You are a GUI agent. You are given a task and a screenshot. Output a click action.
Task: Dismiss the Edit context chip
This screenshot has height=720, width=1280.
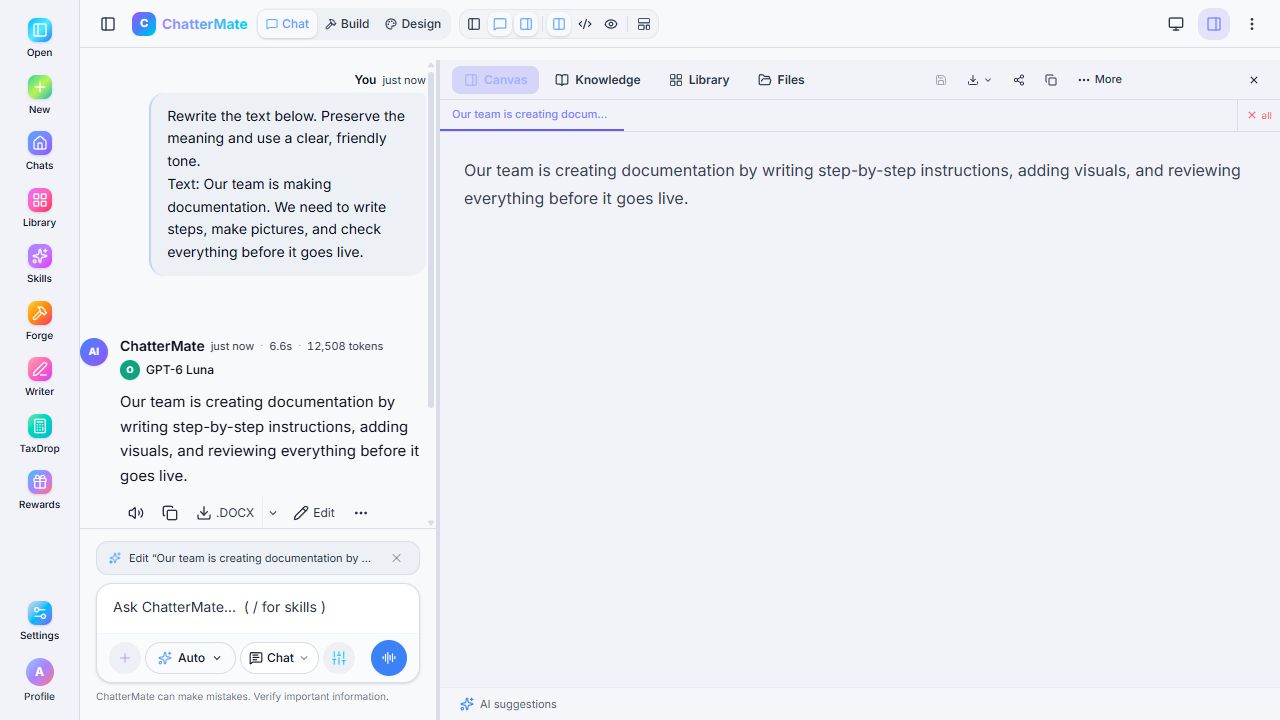[x=397, y=558]
